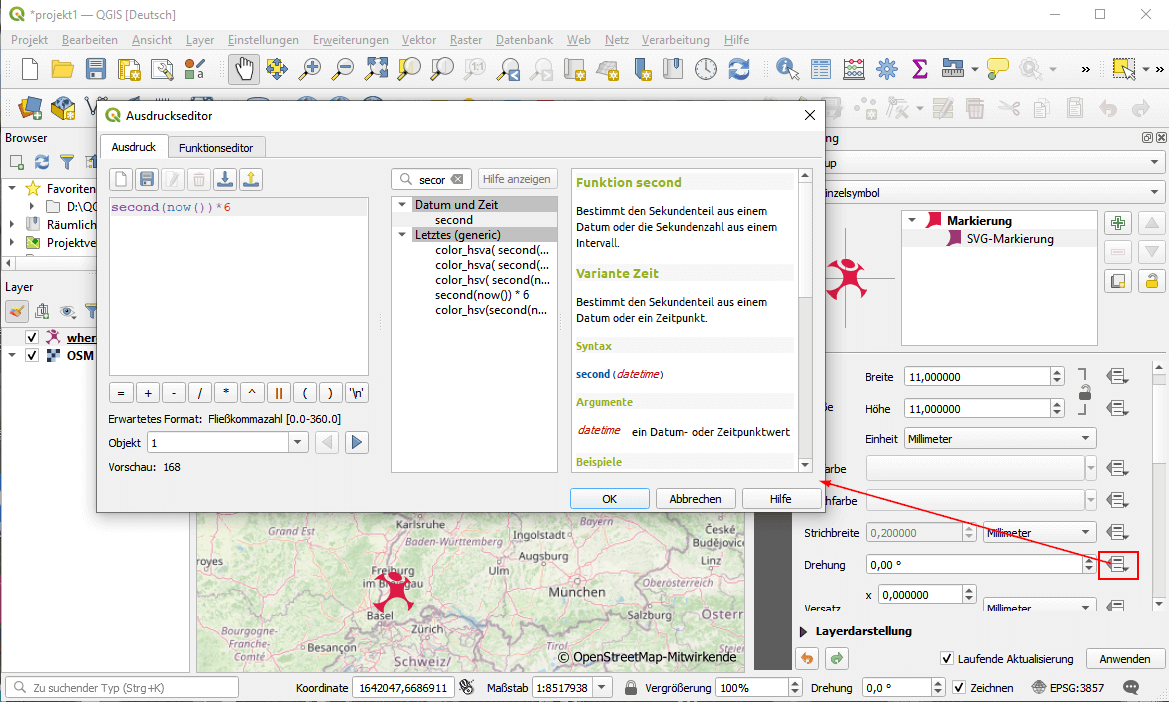Open the attribute table from toolbar
1169x702 pixels.
[821, 69]
